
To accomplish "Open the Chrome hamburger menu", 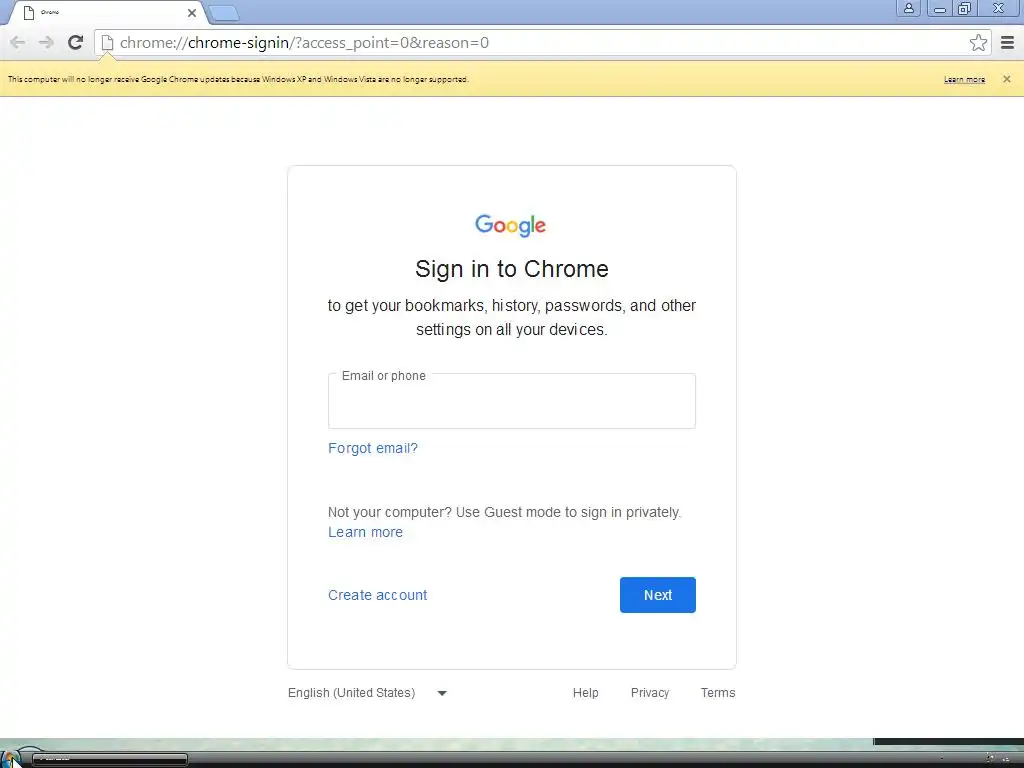I will 1007,42.
